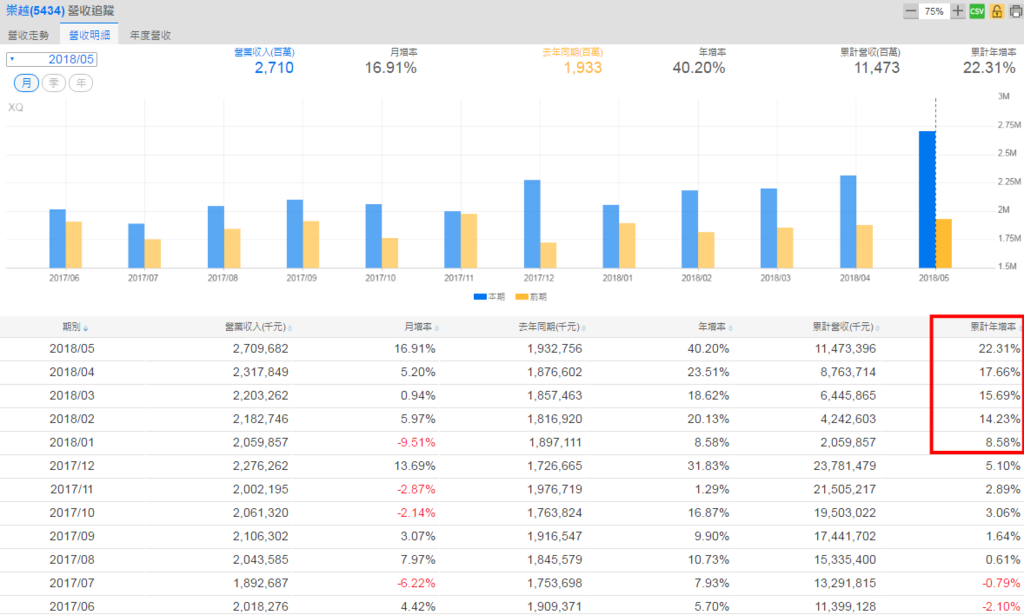This screenshot has height=615, width=1024.
Task: Toggle the yellow padlock icon
Action: pos(997,11)
